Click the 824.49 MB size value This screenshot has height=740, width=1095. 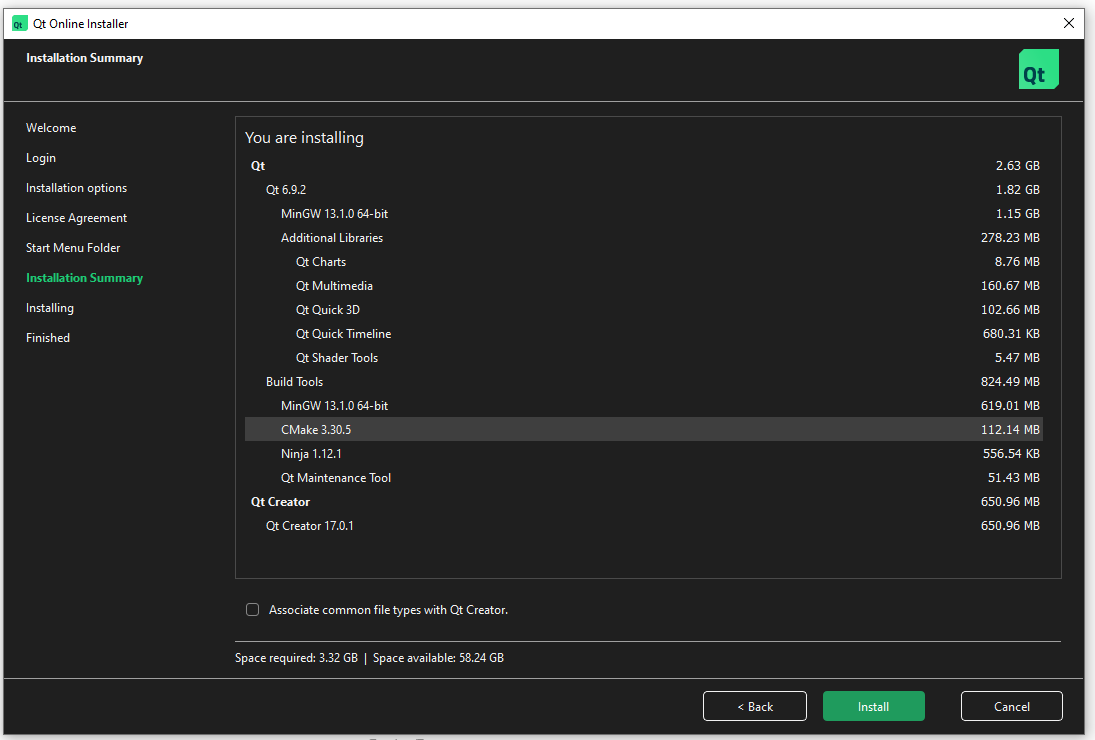pos(1010,382)
